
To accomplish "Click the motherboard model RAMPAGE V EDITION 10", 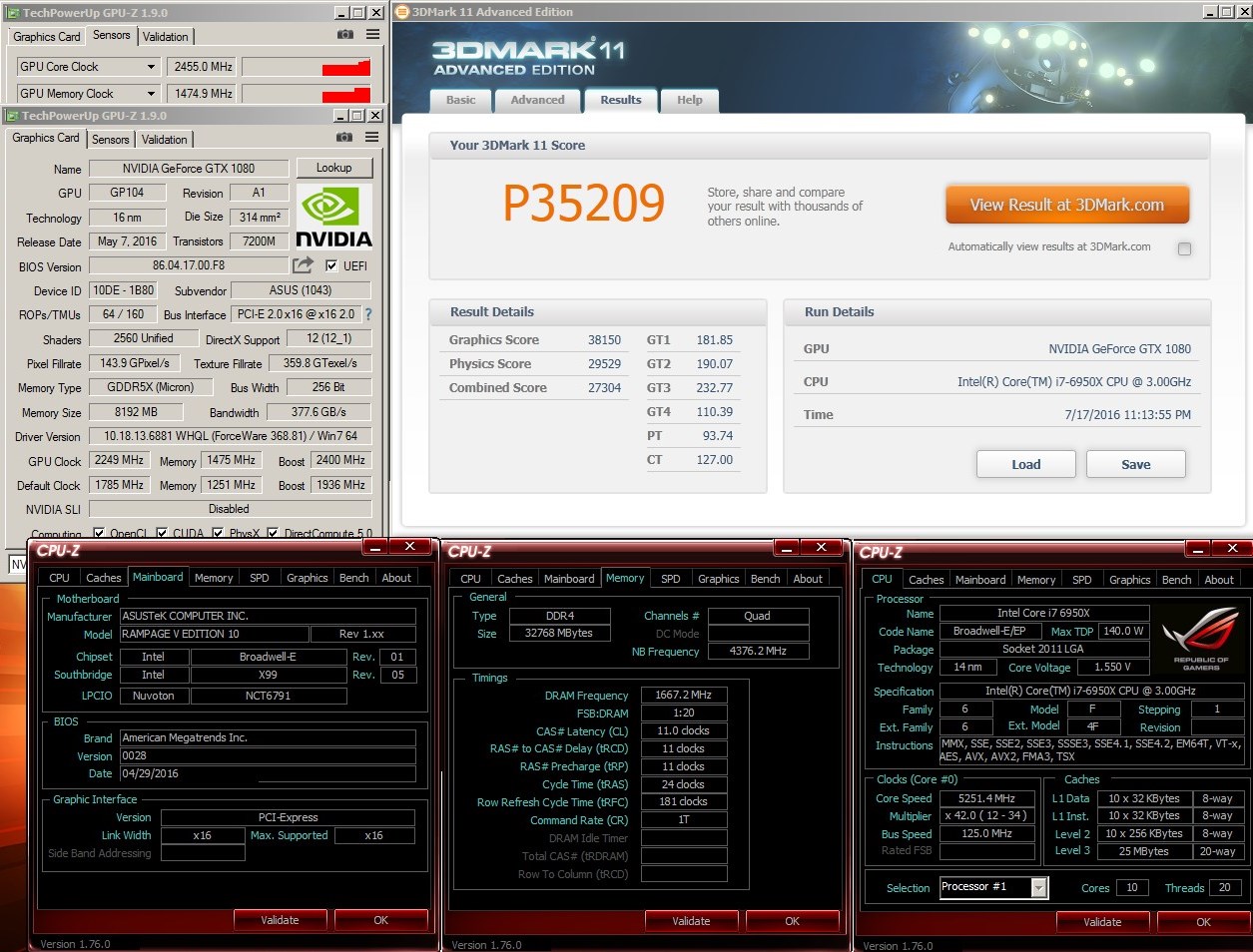I will [214, 634].
